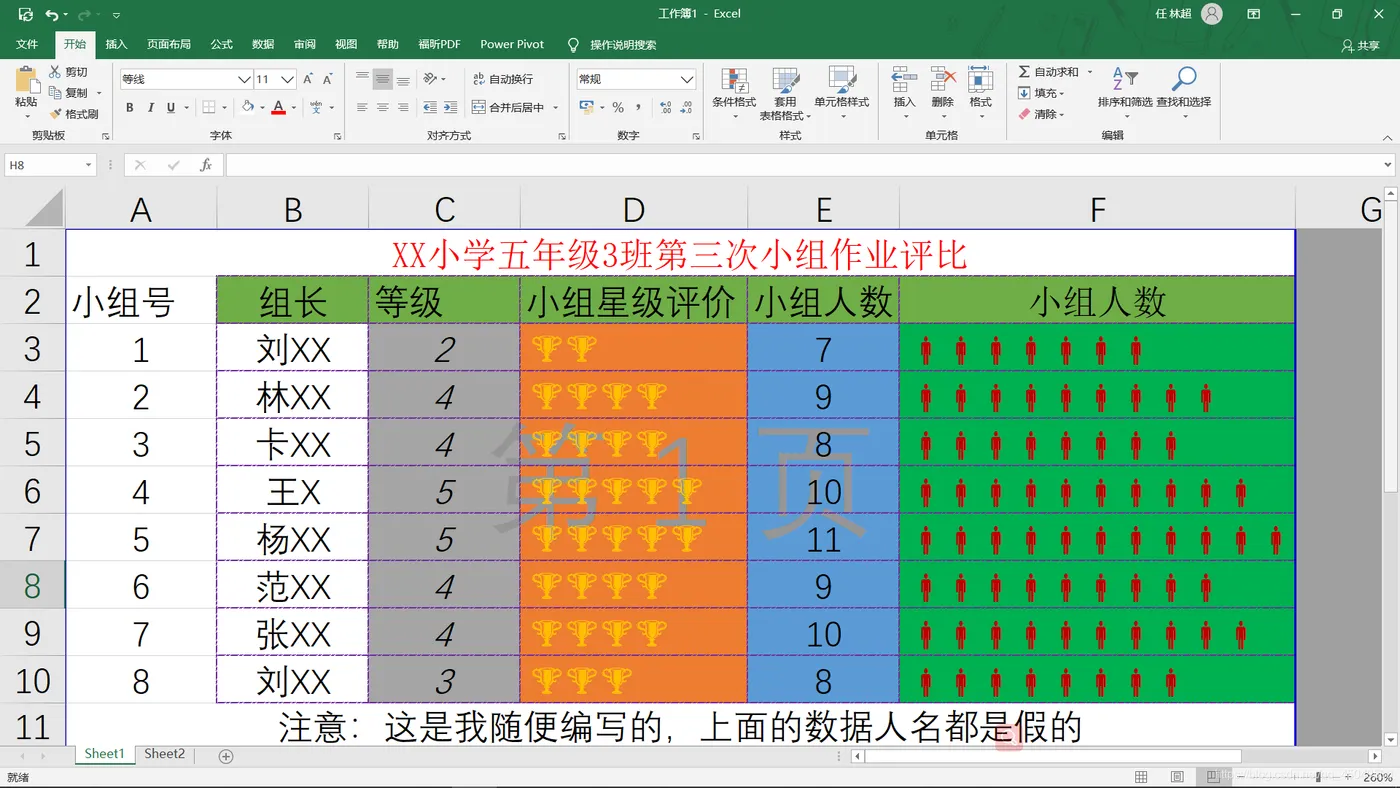
Task: Expand the formula bar chevron
Action: point(1389,165)
